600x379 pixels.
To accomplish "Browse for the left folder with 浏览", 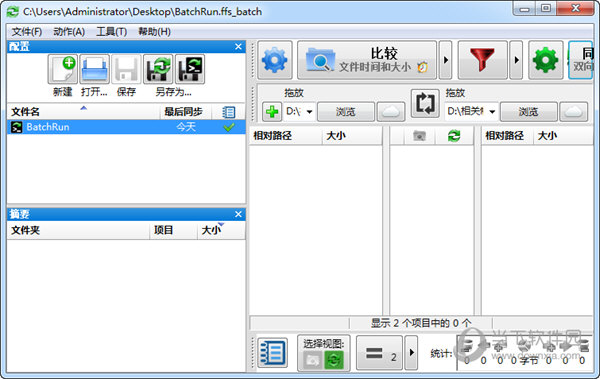I will pos(346,112).
